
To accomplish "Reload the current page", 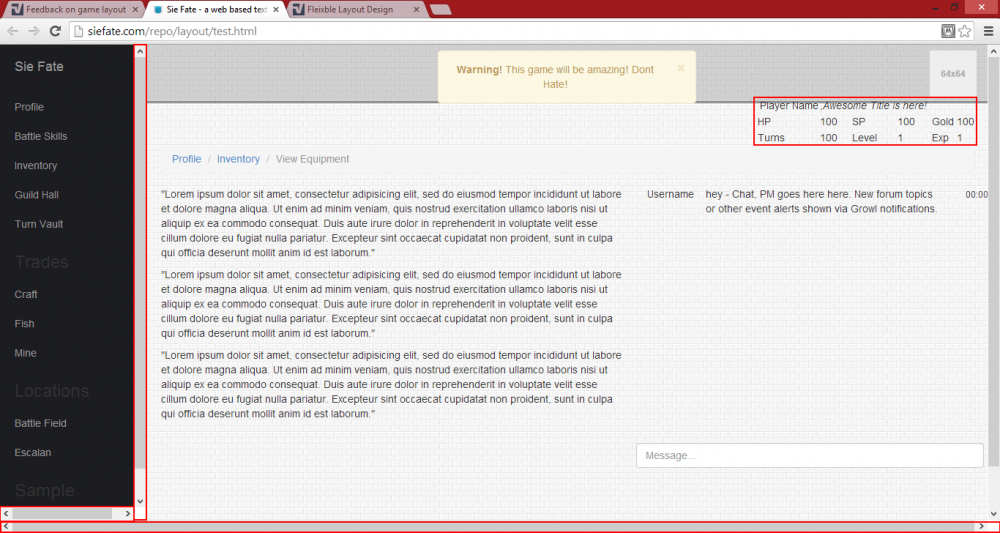I will [x=56, y=32].
